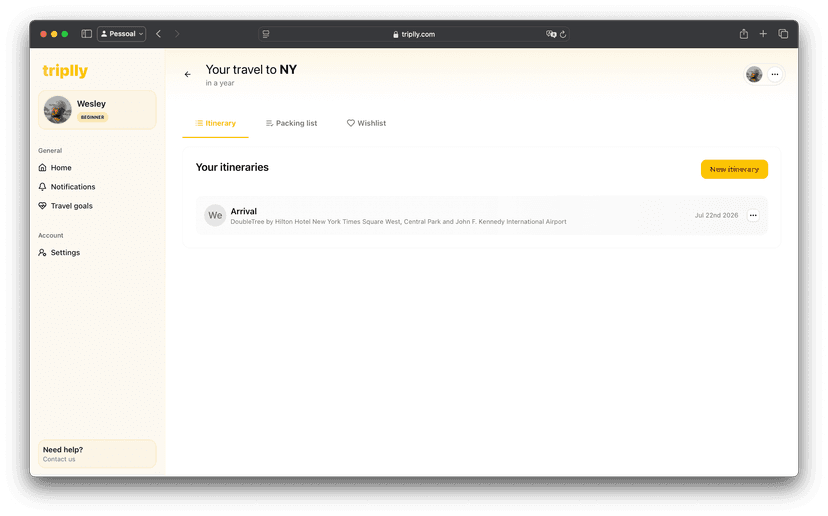Click the We badge on Arrival row

[x=215, y=215]
